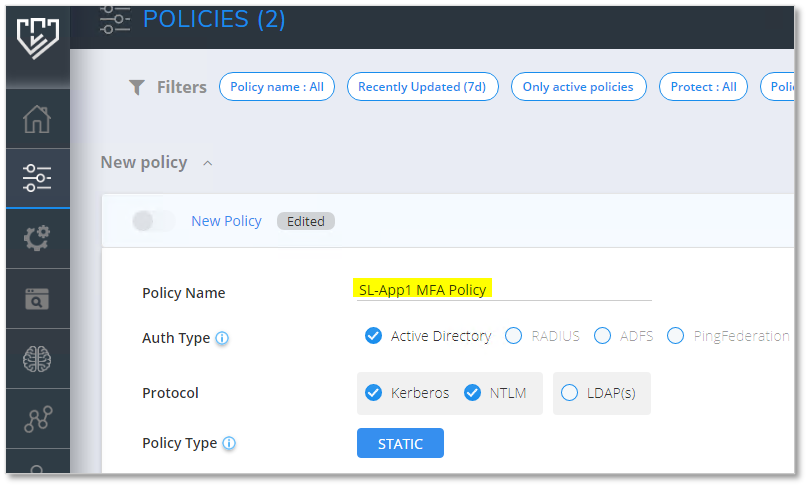Open the Protect filter dropdown
Screen dimensions: 808x487
click(703, 87)
